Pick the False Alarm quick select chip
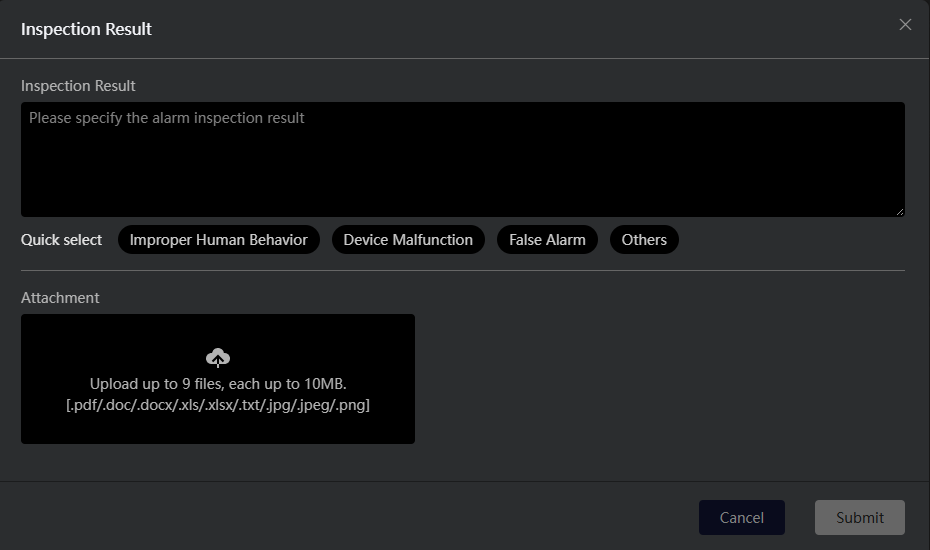This screenshot has width=930, height=550. click(x=547, y=240)
